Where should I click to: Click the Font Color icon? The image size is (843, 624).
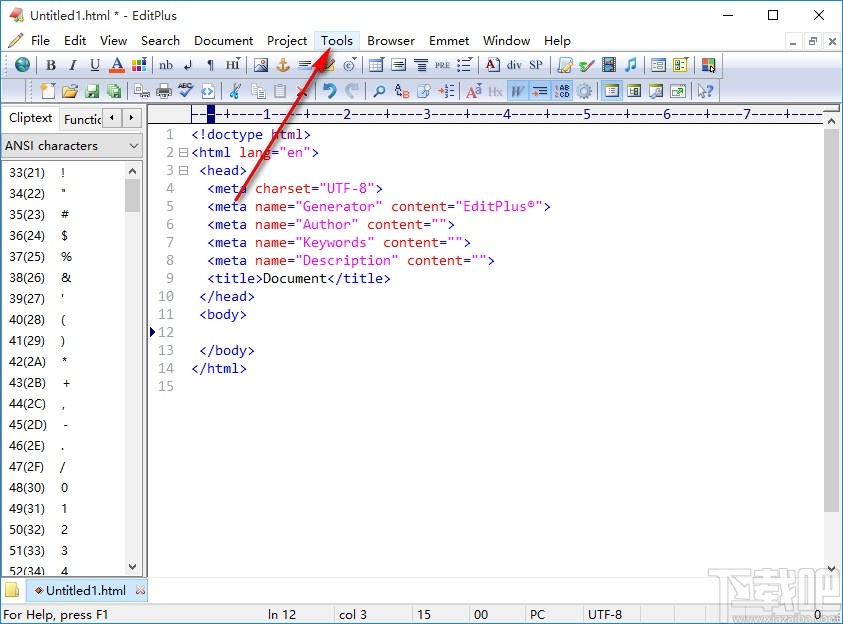tap(117, 65)
